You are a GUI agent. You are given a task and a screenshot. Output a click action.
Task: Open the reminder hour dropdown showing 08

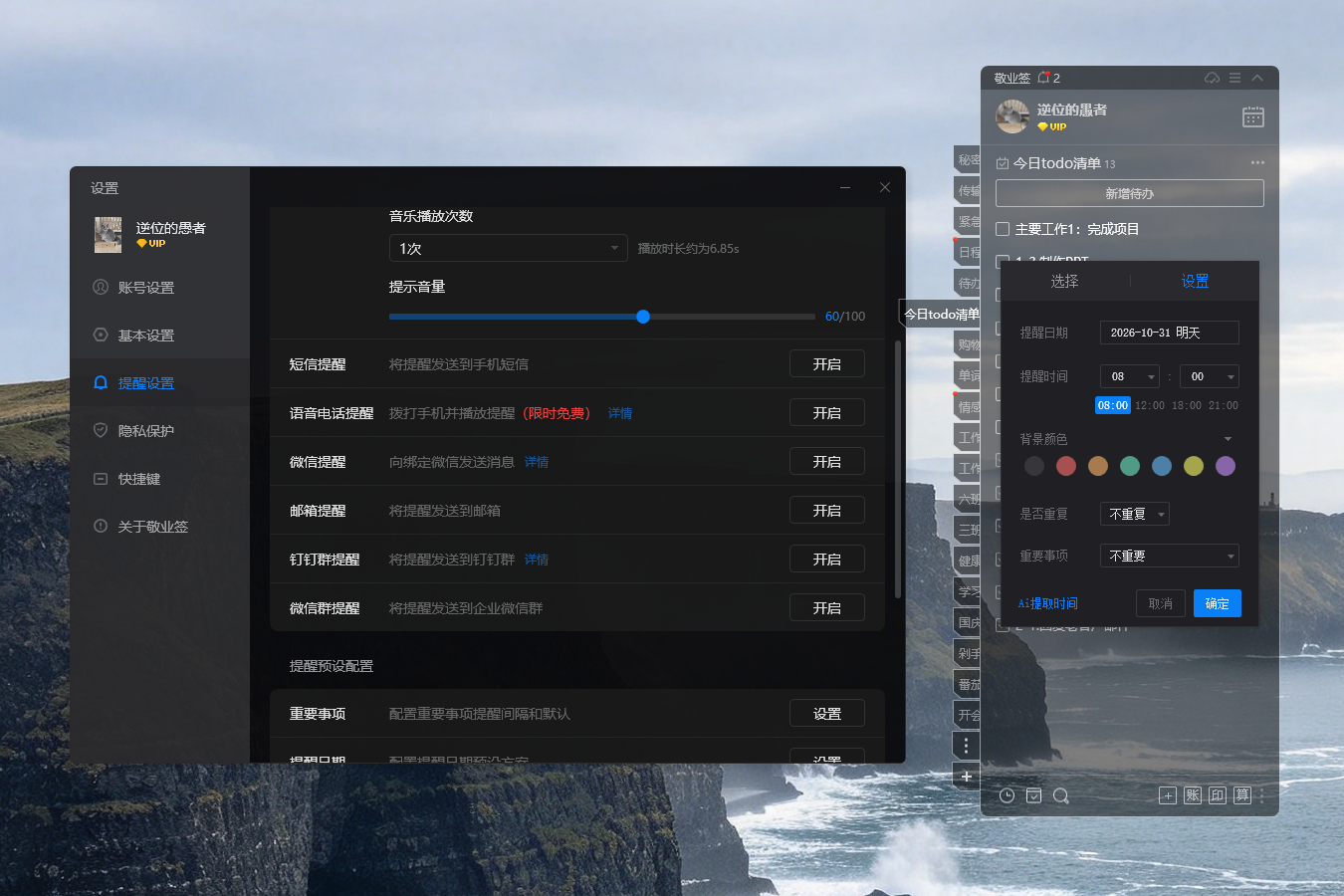tap(1130, 376)
